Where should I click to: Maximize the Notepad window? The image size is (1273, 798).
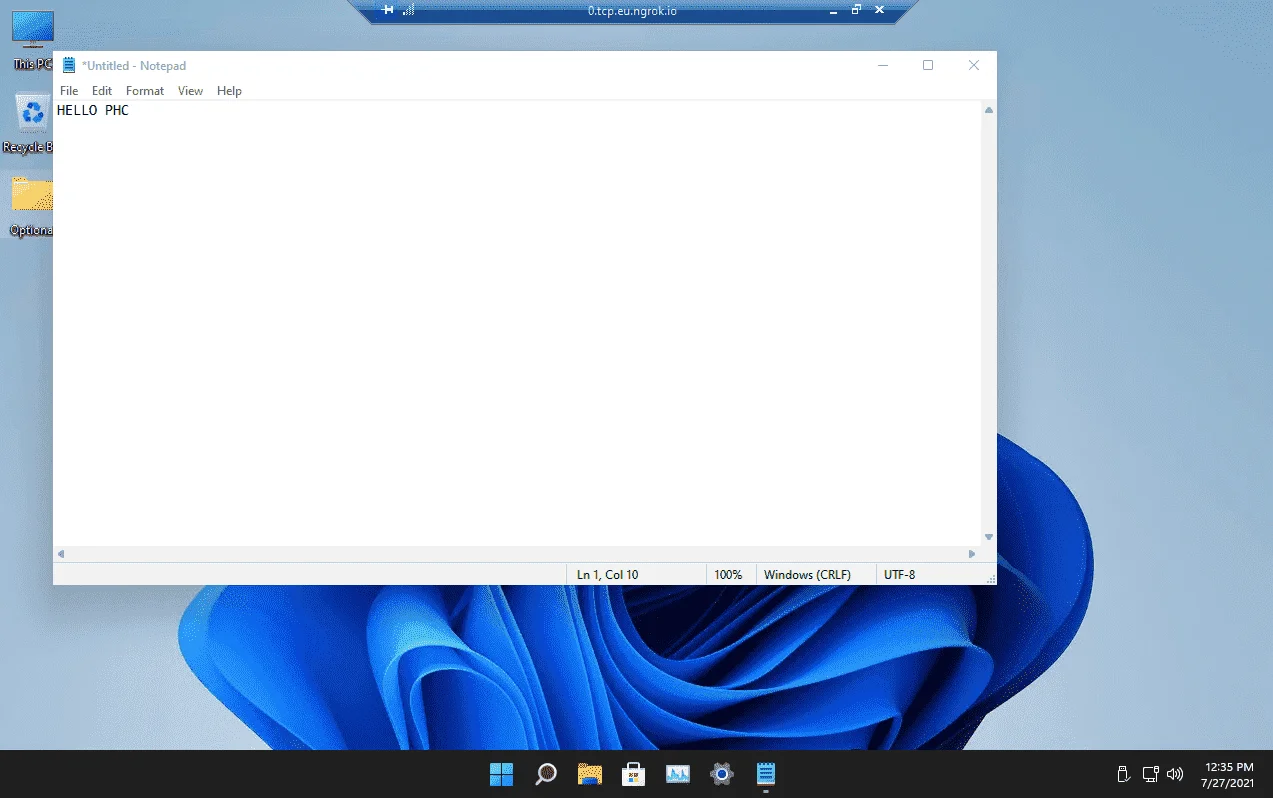[928, 65]
